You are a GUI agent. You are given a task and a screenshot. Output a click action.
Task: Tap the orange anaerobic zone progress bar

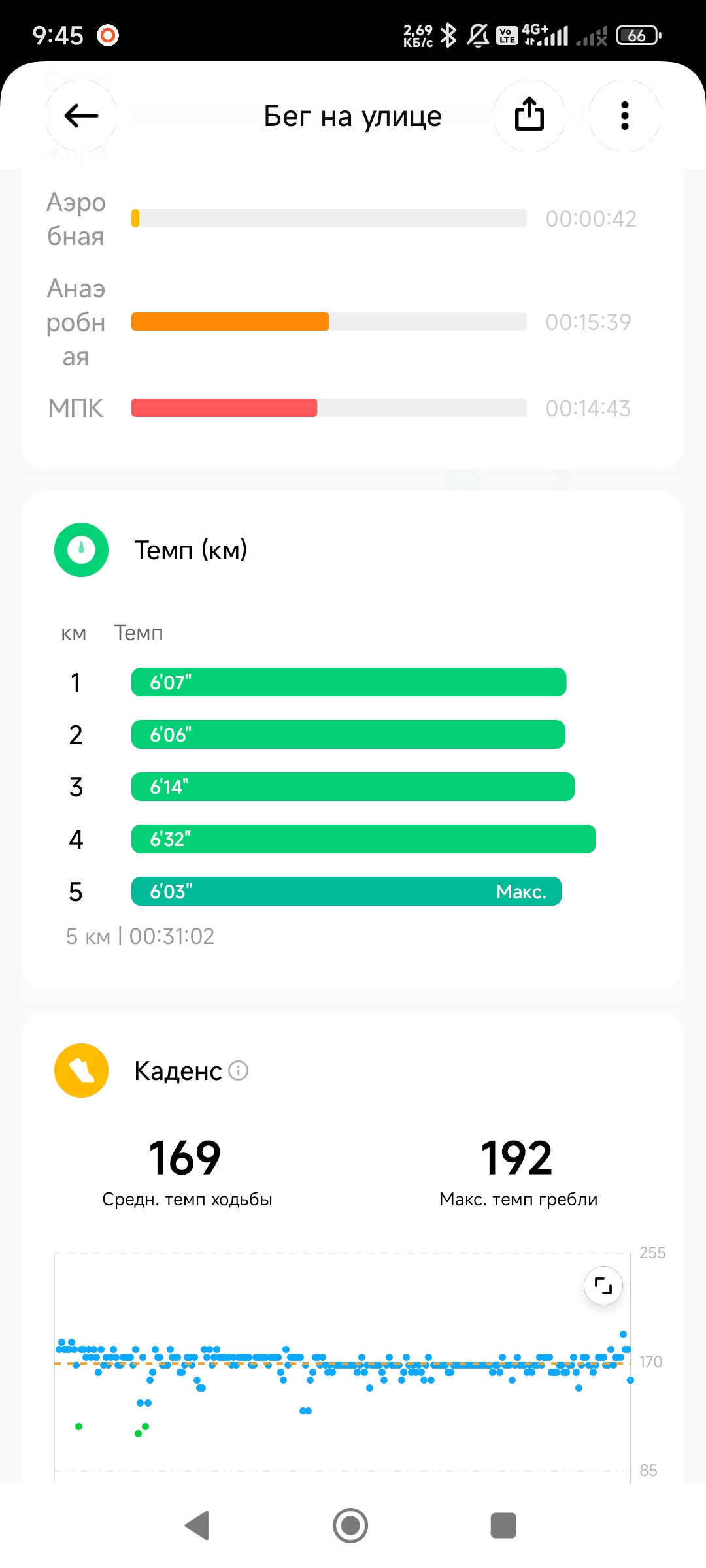(329, 321)
